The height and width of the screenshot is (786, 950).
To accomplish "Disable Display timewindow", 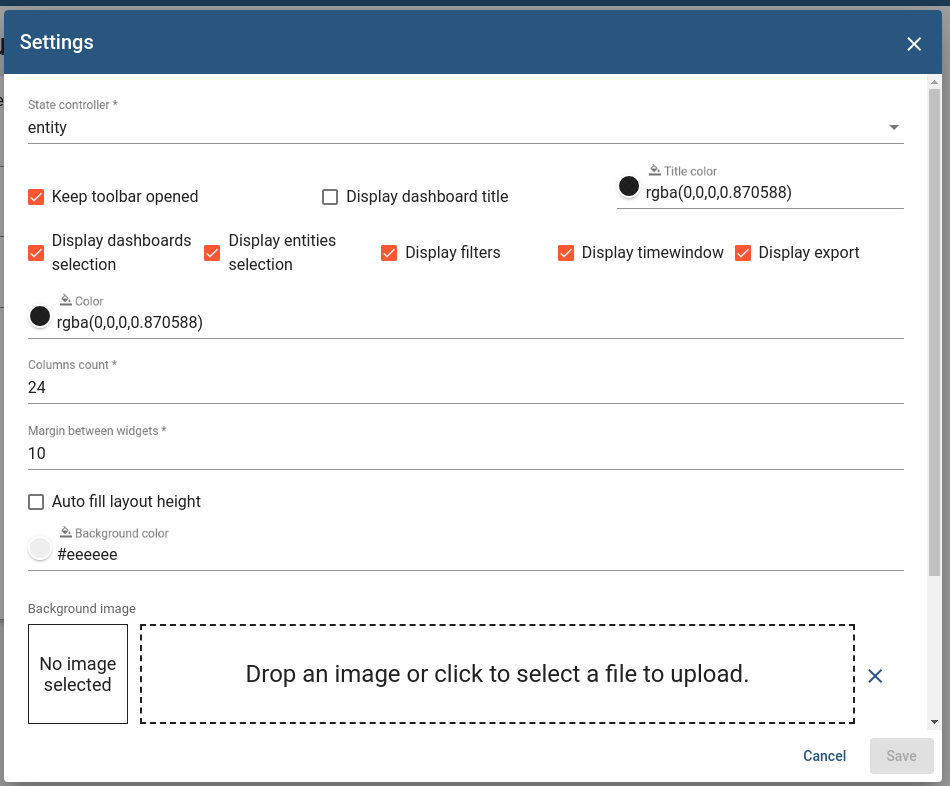I will [x=566, y=253].
